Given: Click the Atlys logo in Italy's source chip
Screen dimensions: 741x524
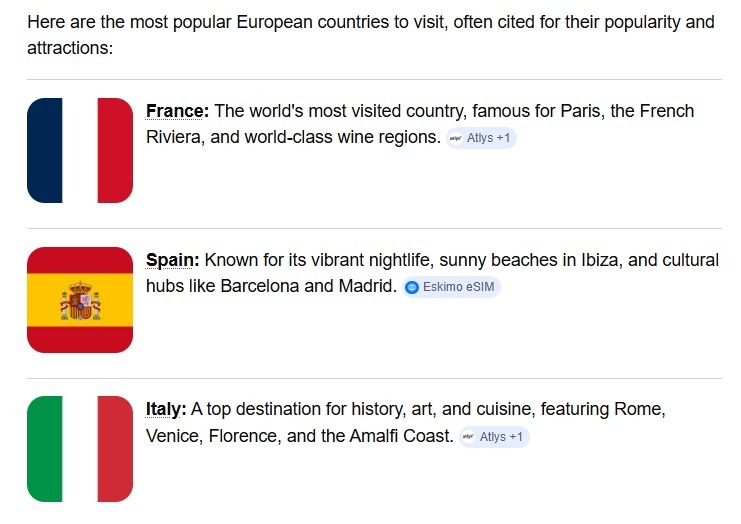Looking at the screenshot, I should (x=469, y=437).
